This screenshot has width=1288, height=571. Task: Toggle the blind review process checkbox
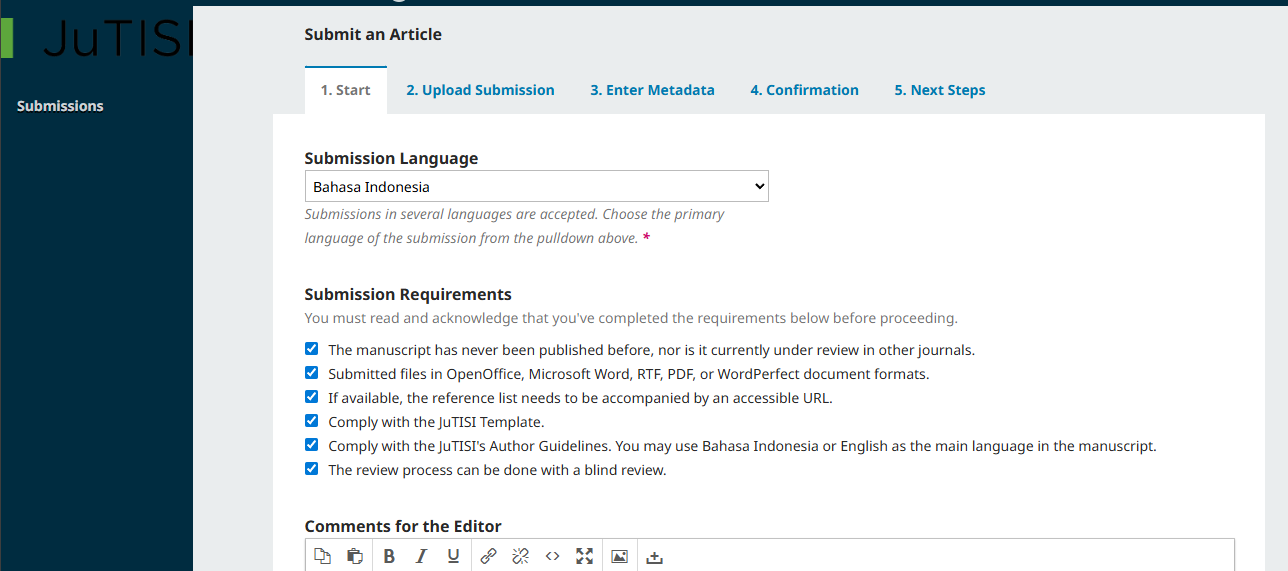pyautogui.click(x=312, y=470)
